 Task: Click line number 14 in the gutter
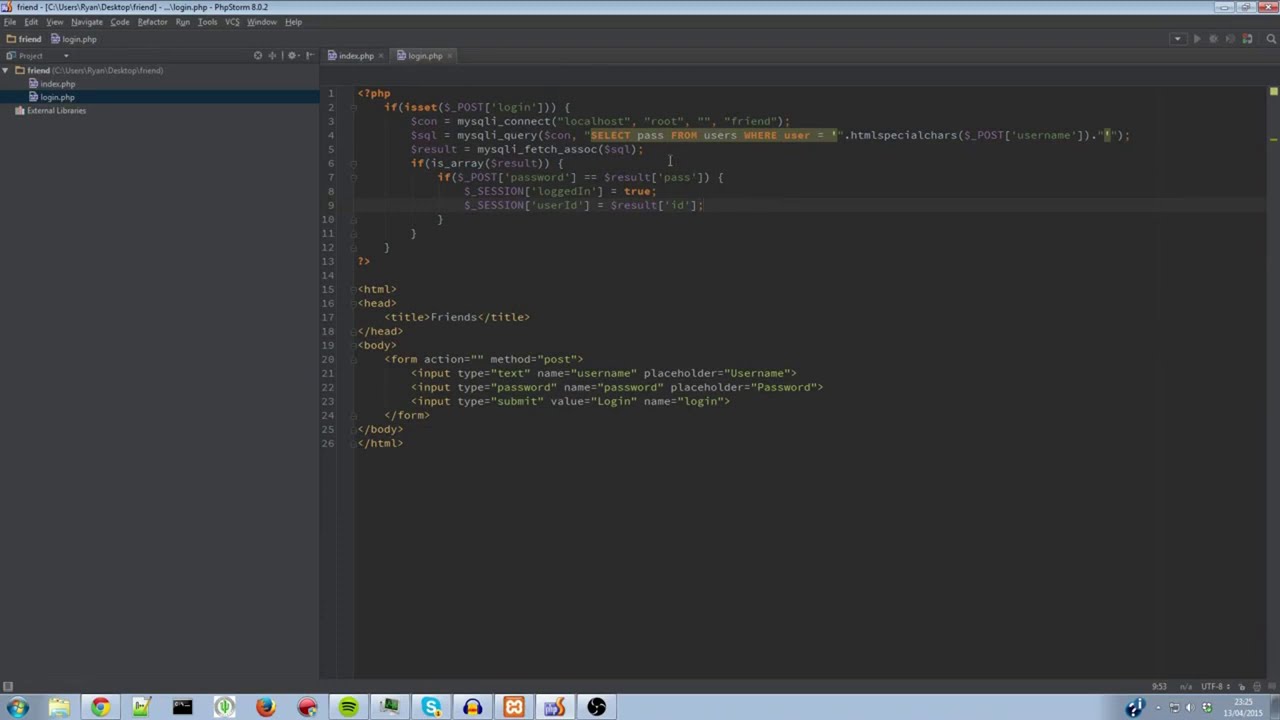328,275
